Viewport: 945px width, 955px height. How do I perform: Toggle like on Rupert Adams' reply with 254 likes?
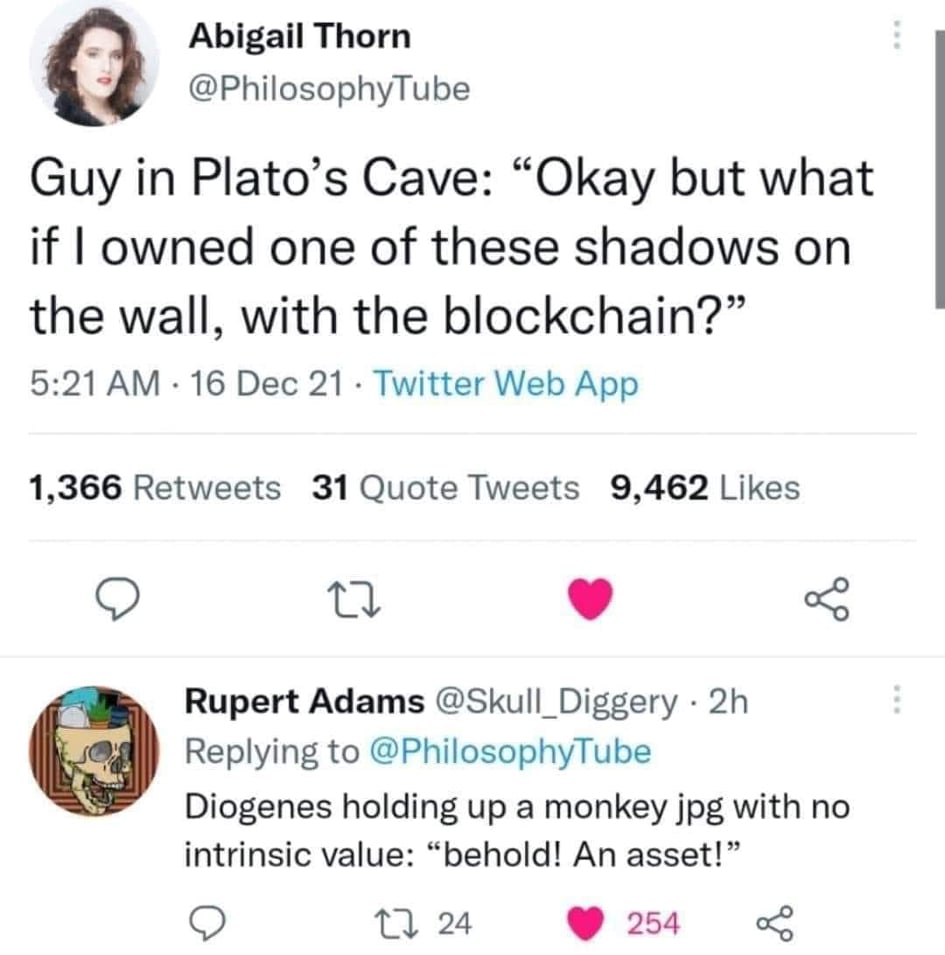pyautogui.click(x=624, y=923)
